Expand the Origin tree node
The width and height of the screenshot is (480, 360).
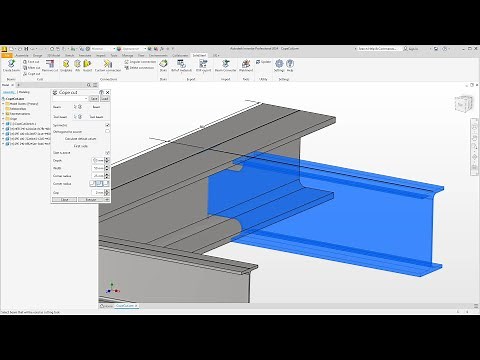(x=3, y=119)
